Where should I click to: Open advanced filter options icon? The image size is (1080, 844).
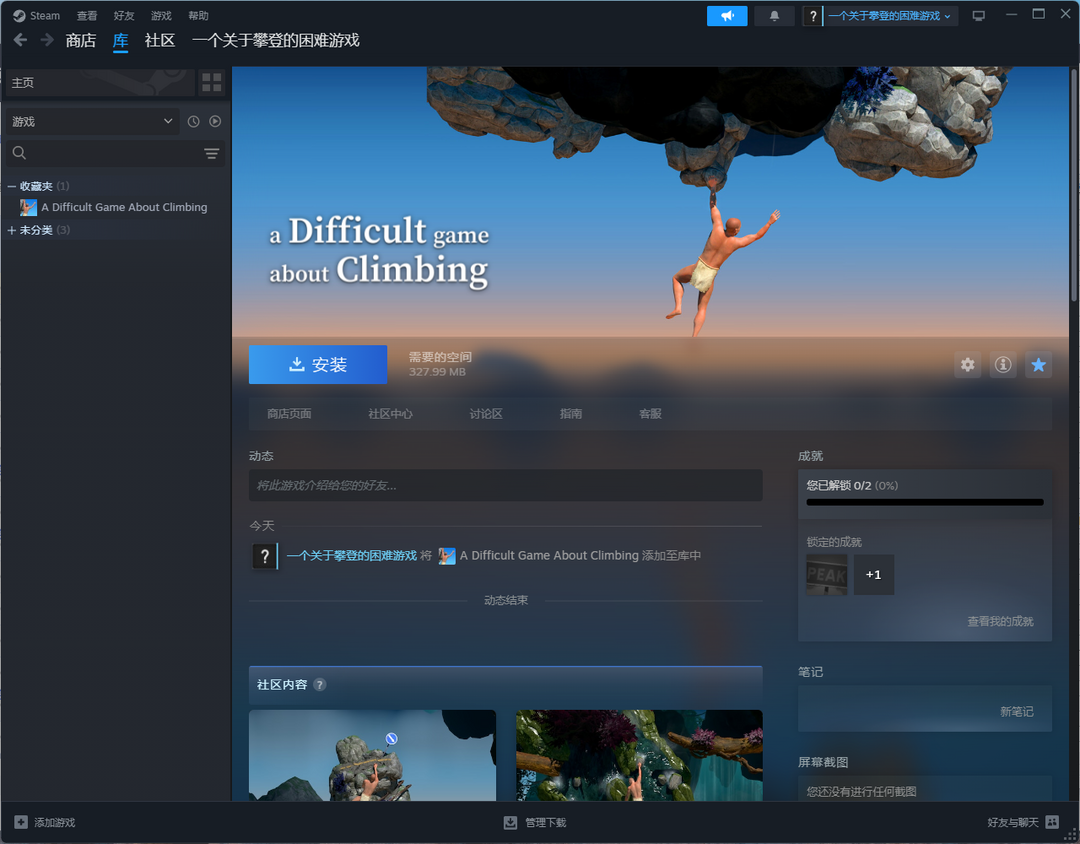click(x=211, y=153)
